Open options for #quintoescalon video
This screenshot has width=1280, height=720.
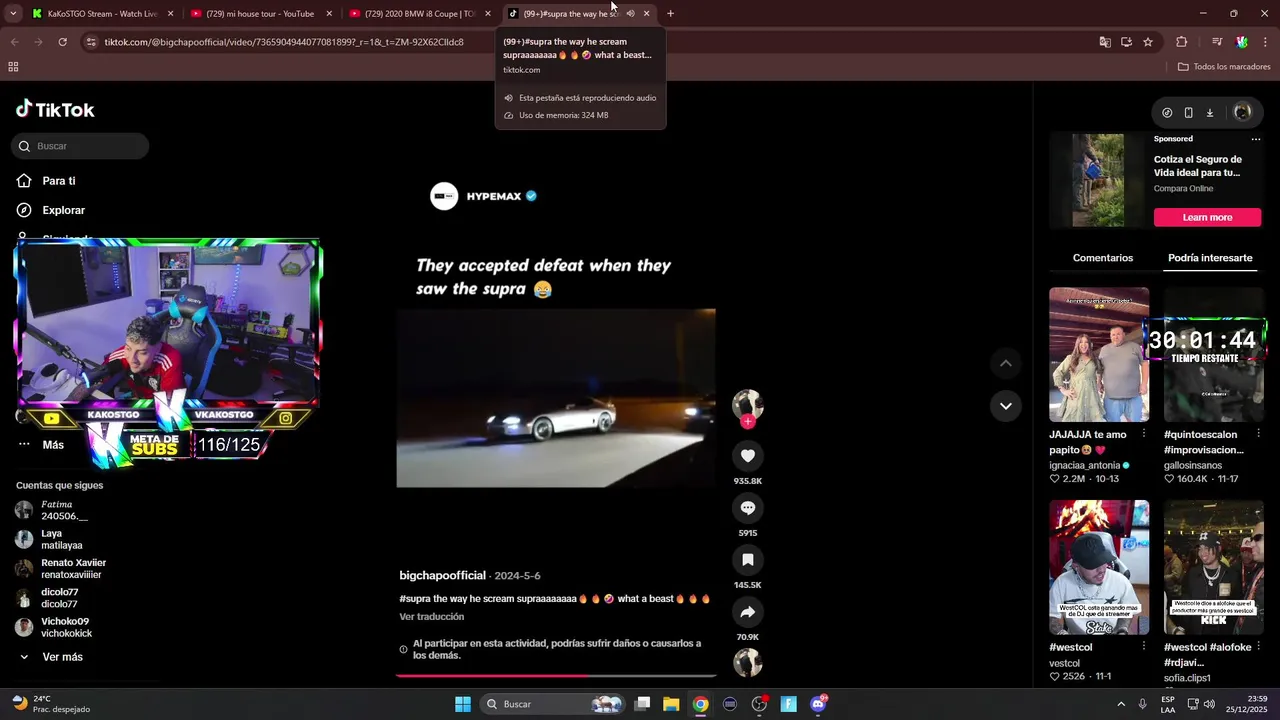[x=1258, y=434]
